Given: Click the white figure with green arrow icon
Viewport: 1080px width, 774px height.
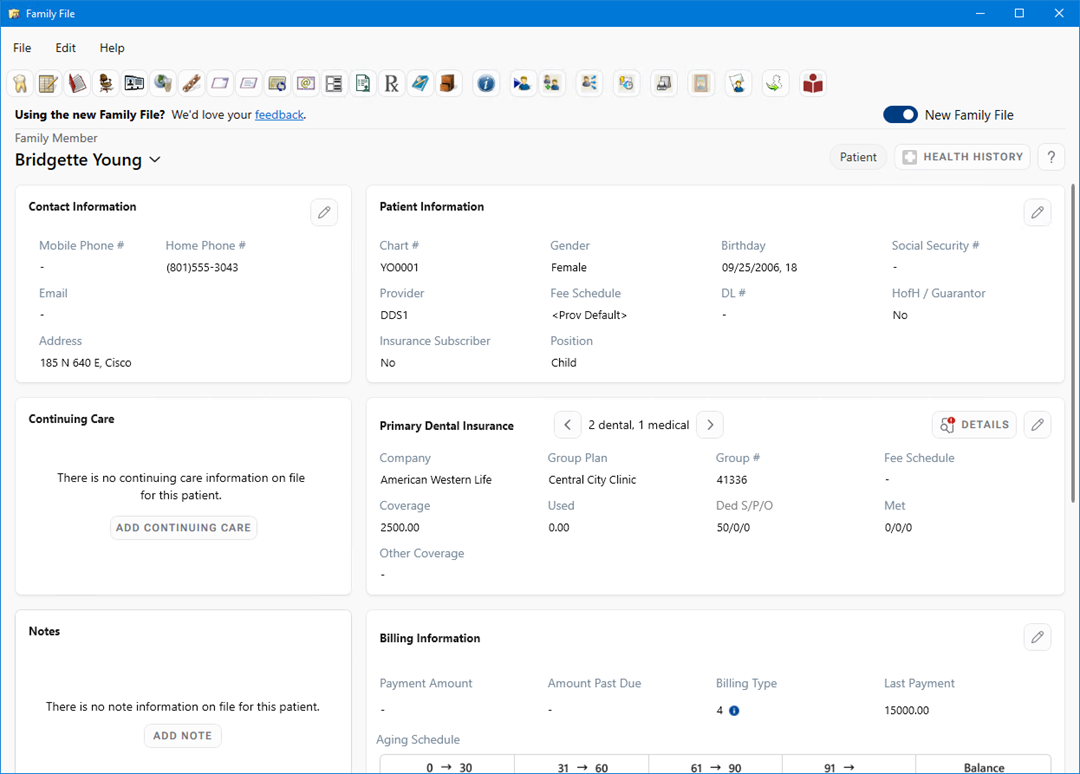Looking at the screenshot, I should [775, 83].
